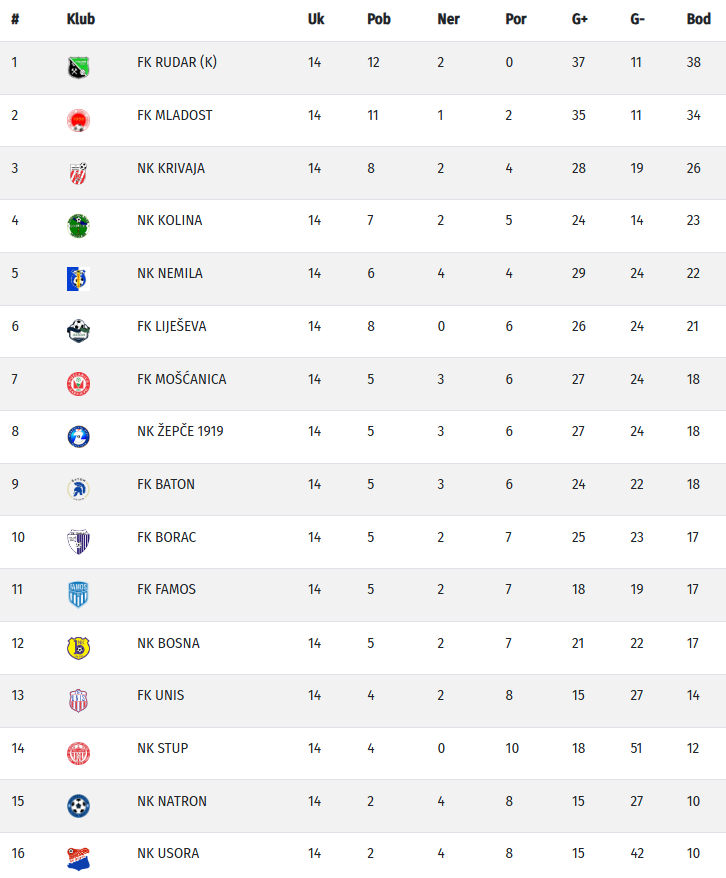This screenshot has height=878, width=726.
Task: Click the NK Žepče 1919 blue logo
Action: 78,436
